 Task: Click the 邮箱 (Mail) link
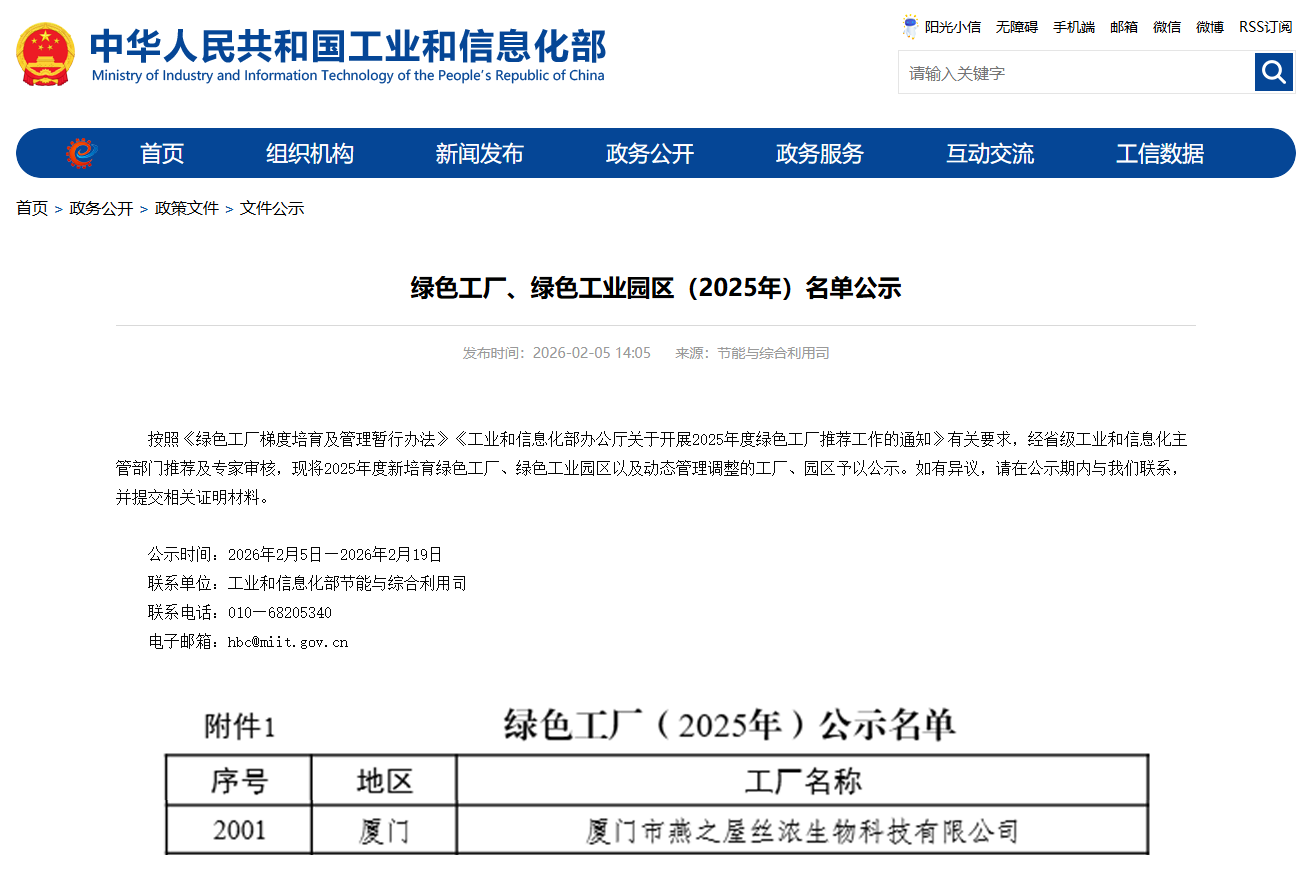(x=1123, y=27)
